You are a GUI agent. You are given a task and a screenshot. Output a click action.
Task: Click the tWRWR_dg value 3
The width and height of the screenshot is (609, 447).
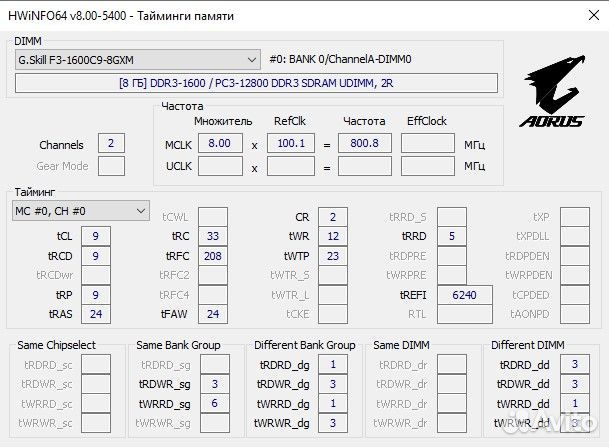[333, 423]
